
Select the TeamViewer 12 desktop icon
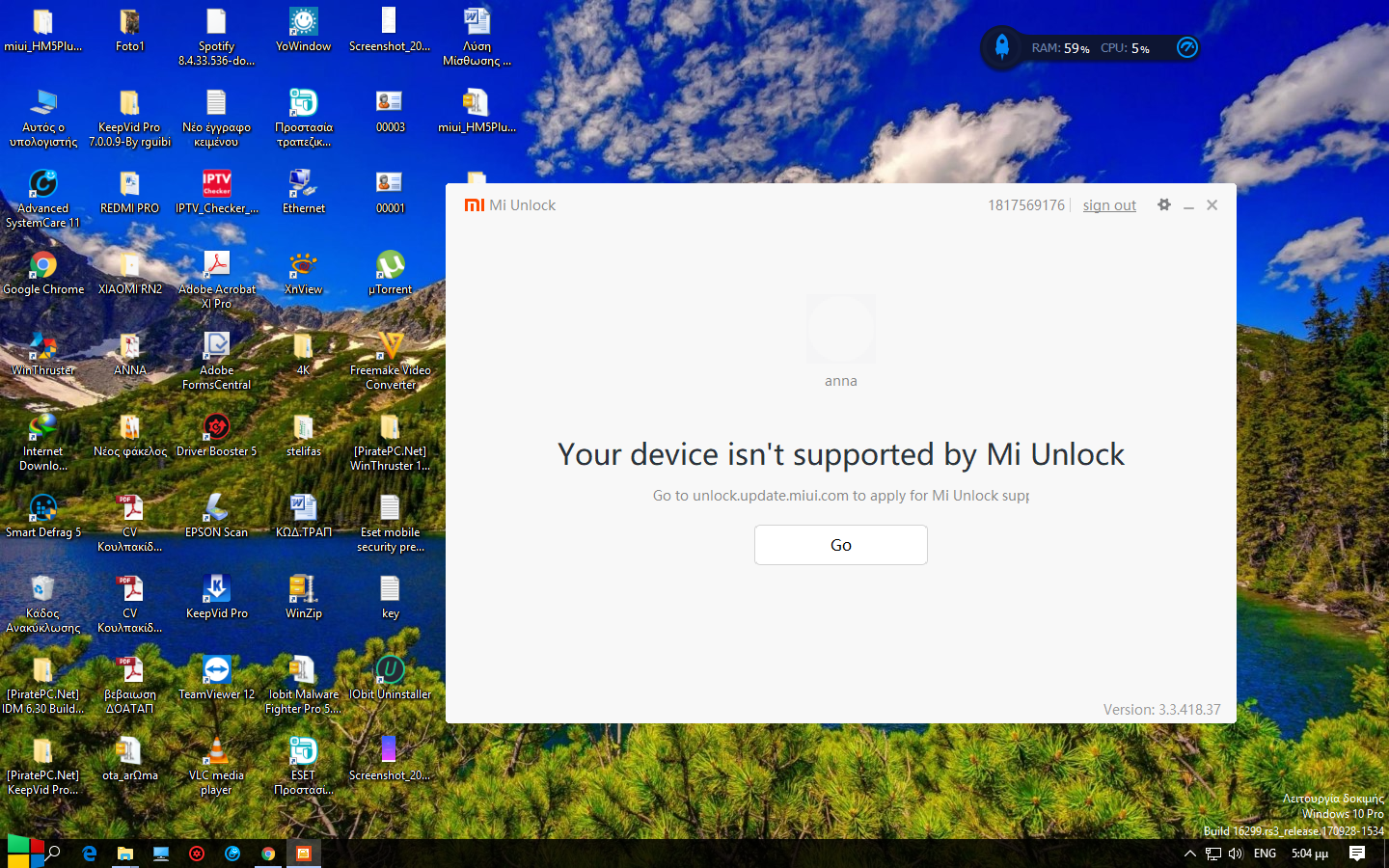(x=217, y=678)
